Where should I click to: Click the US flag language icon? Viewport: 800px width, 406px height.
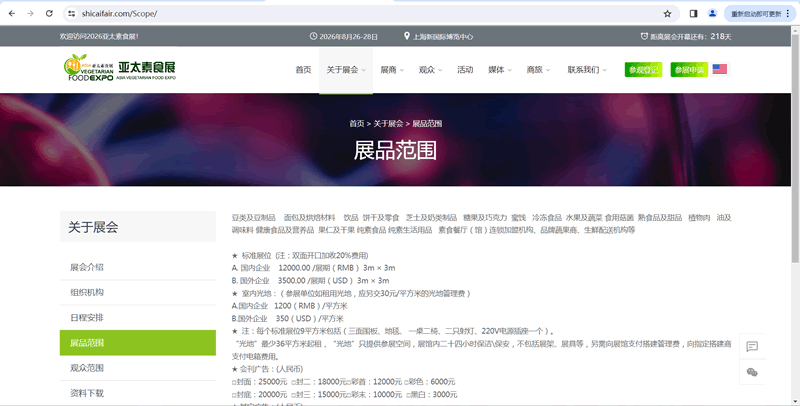[720, 70]
